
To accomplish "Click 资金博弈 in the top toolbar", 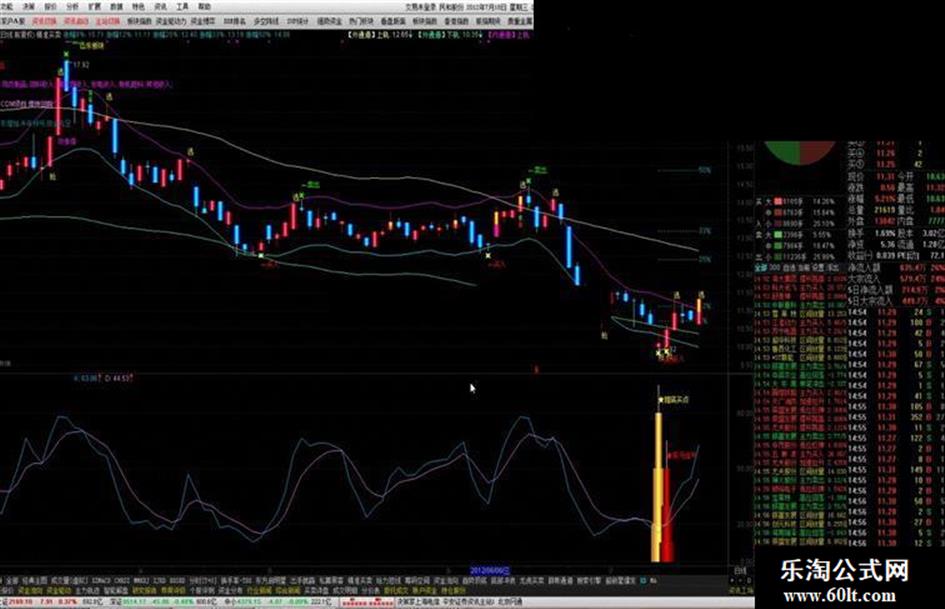I will (x=203, y=21).
